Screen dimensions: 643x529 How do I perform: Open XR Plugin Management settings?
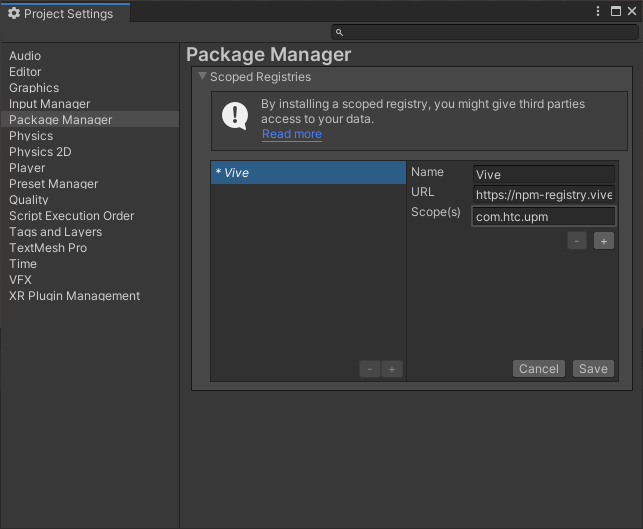[75, 296]
